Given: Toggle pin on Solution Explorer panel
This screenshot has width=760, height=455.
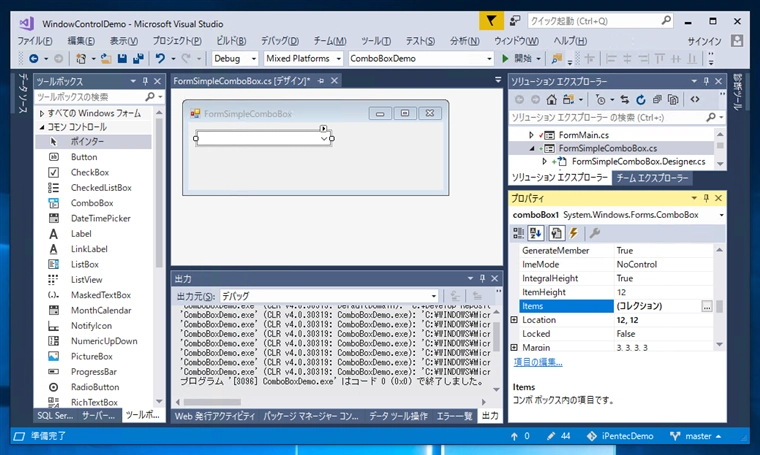Looking at the screenshot, I should pos(706,81).
